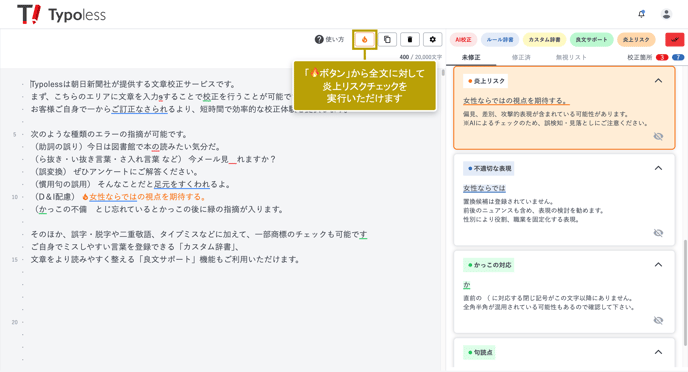The image size is (688, 372).
Task: Click the 不適切な表現 card label
Action: coord(489,168)
